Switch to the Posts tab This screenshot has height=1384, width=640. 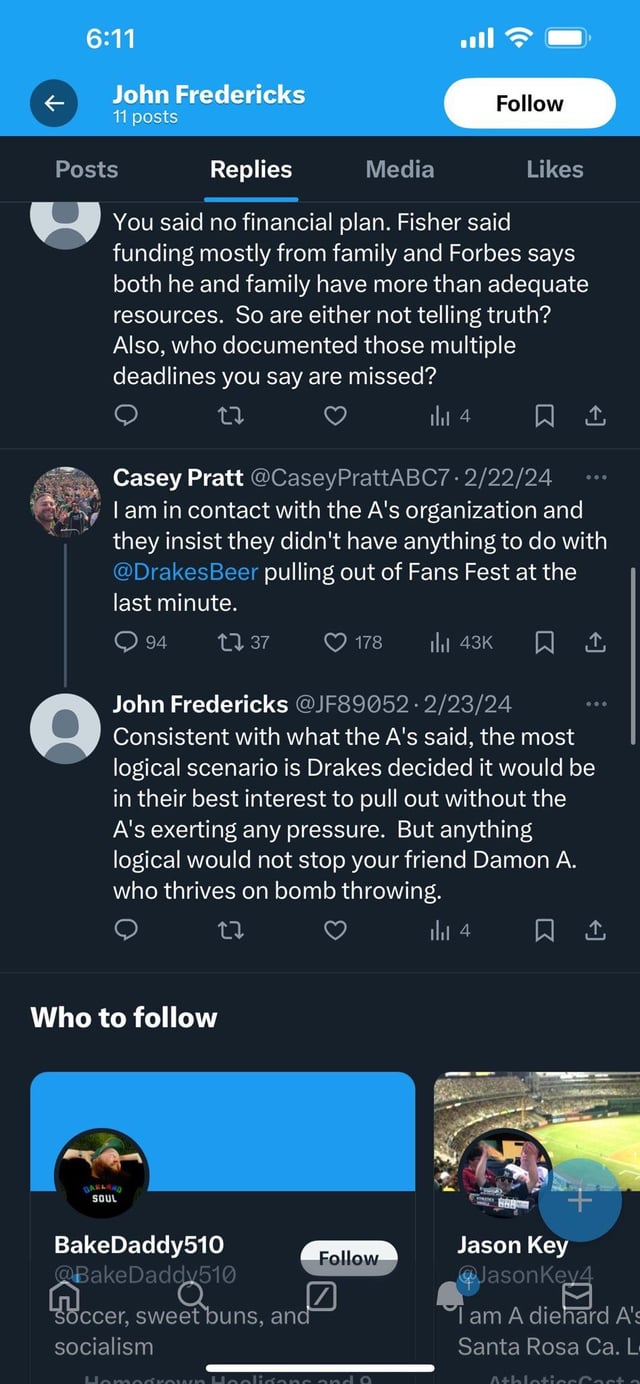pyautogui.click(x=86, y=169)
